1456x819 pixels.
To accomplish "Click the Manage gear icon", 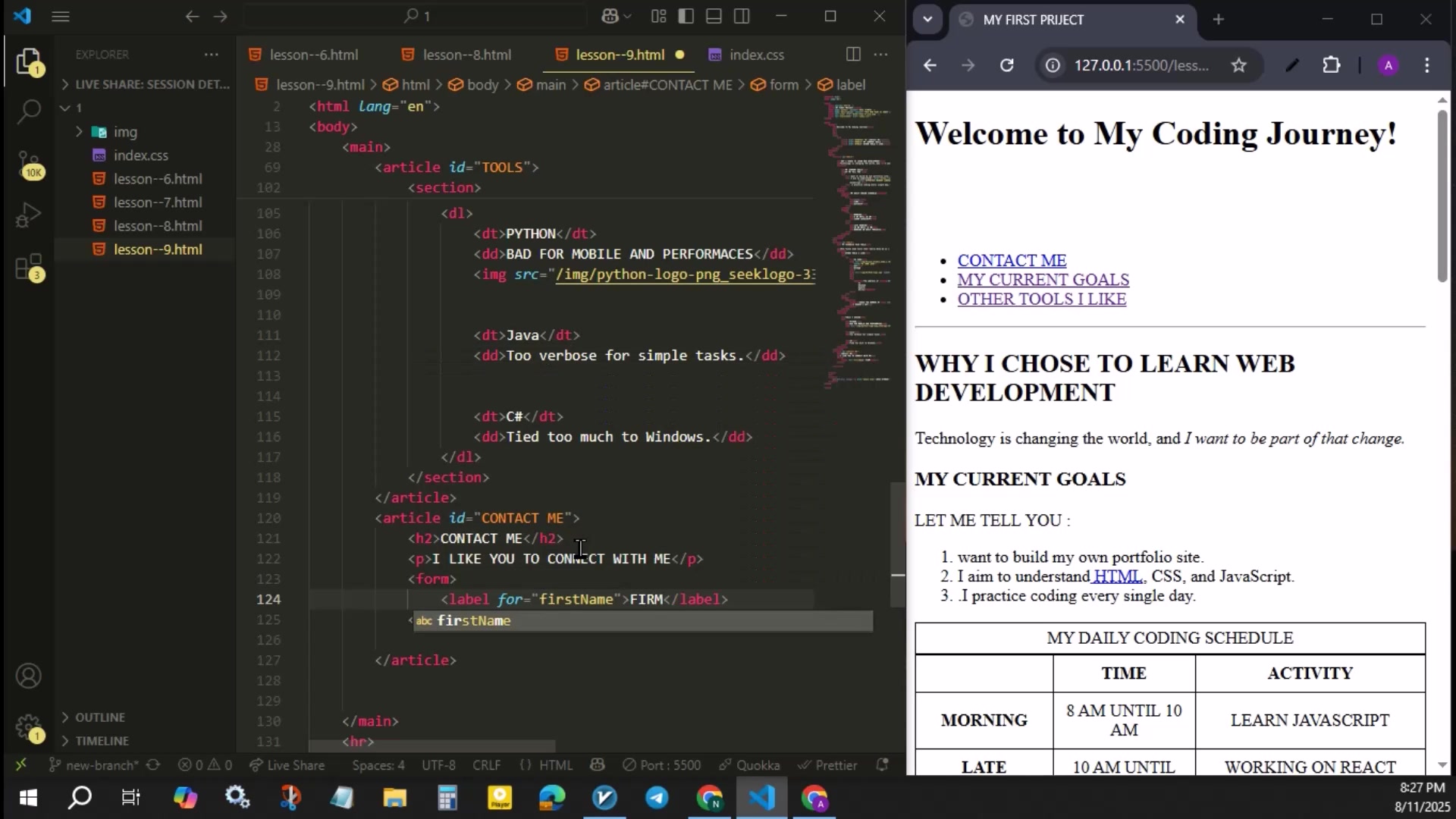I will [29, 727].
